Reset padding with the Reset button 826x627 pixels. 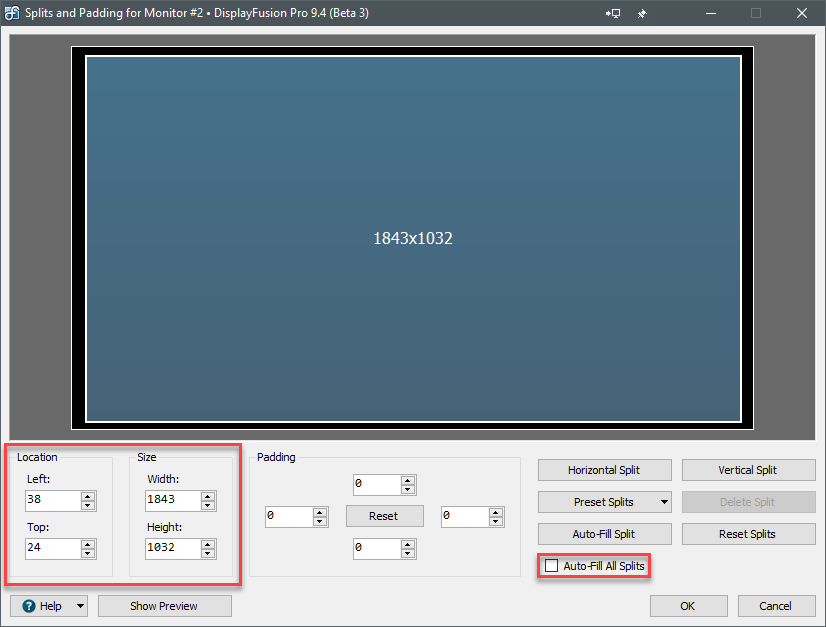383,516
